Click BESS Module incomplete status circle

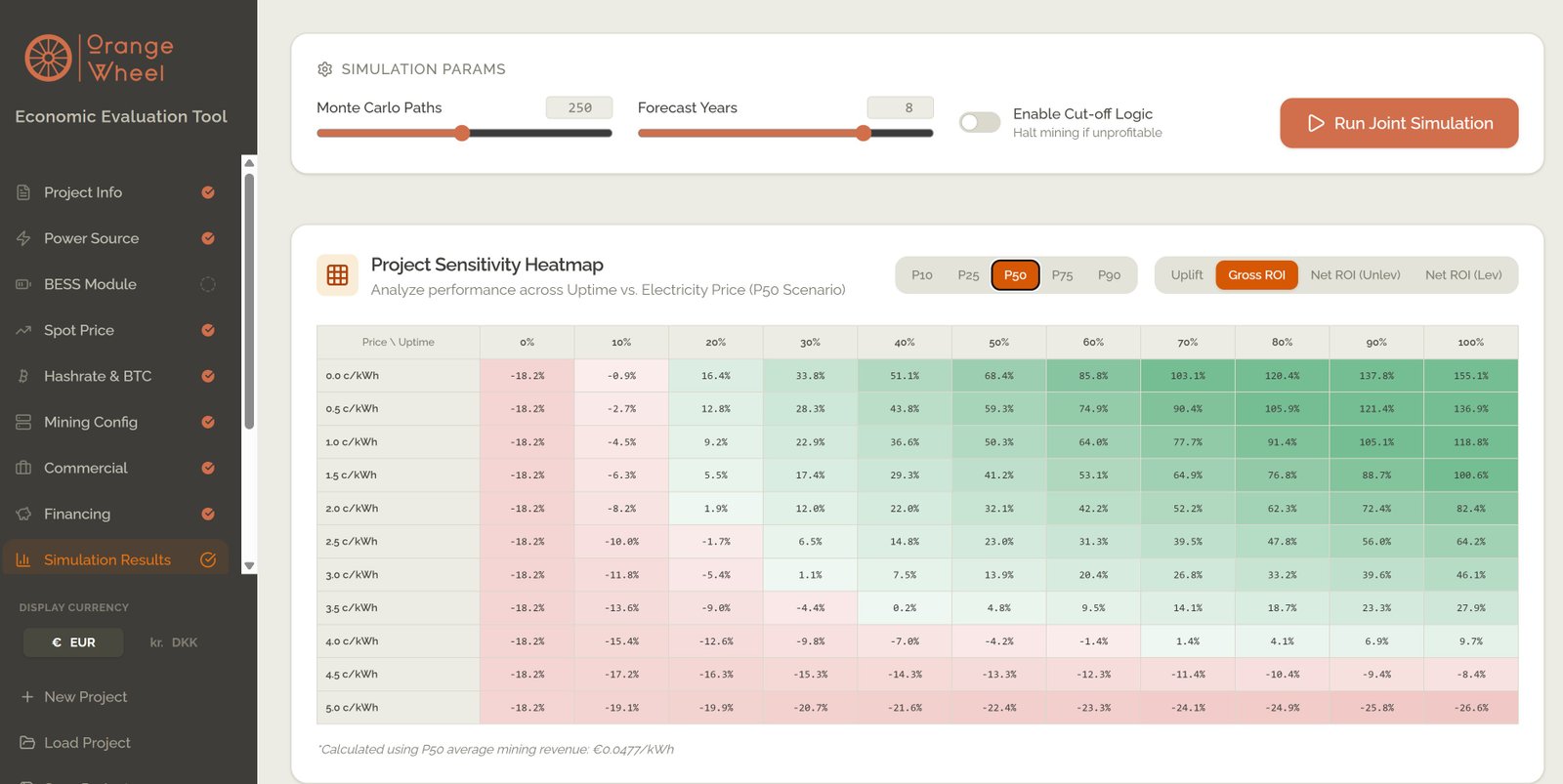[208, 284]
